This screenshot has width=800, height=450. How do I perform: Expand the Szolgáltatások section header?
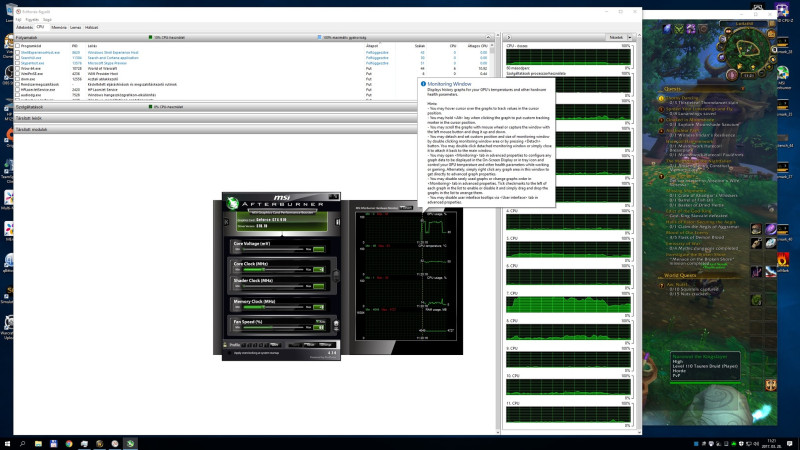(x=215, y=107)
